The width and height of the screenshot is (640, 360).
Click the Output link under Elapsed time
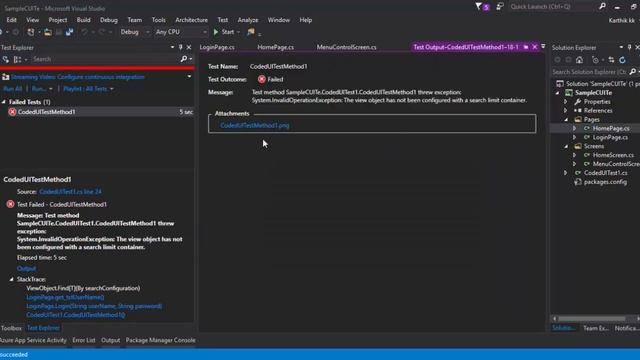[27, 268]
